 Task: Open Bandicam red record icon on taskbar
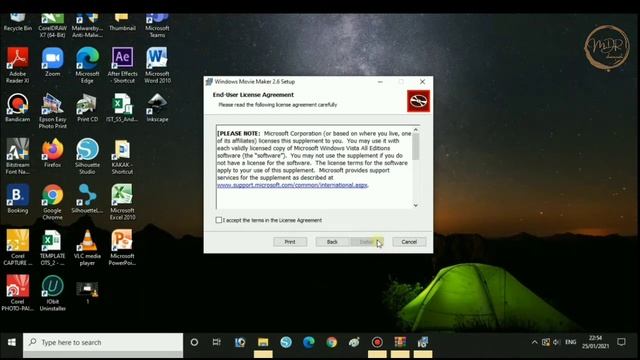click(377, 342)
